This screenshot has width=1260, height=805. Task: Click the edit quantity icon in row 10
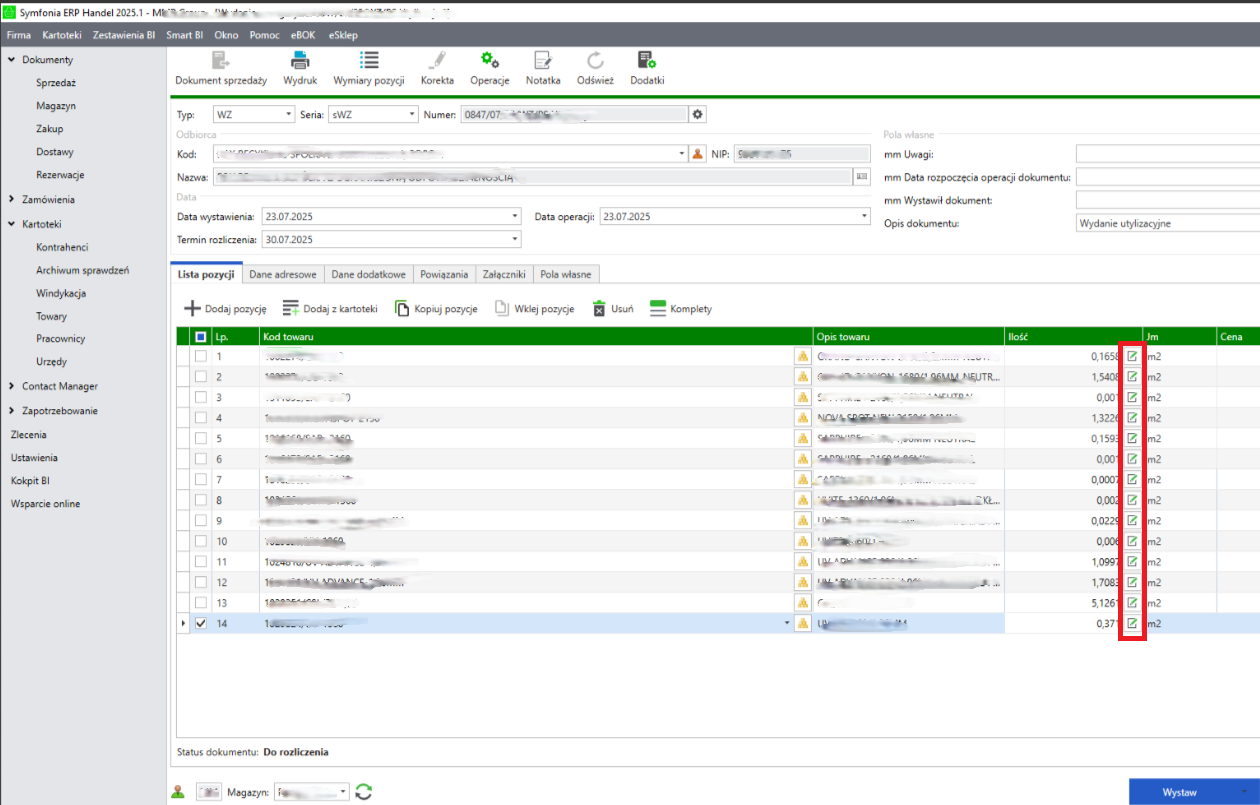click(1132, 541)
